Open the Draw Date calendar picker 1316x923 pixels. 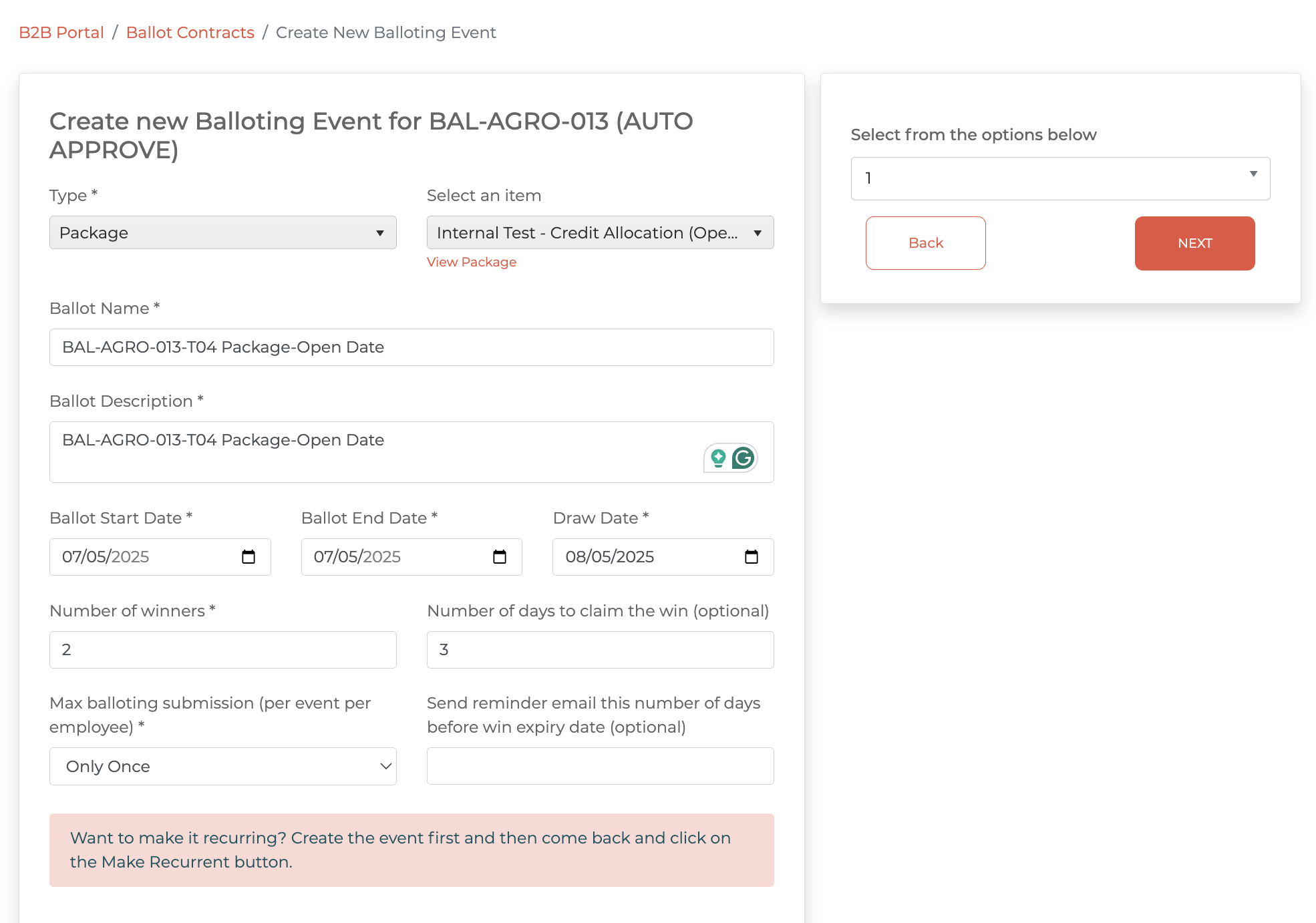(752, 557)
